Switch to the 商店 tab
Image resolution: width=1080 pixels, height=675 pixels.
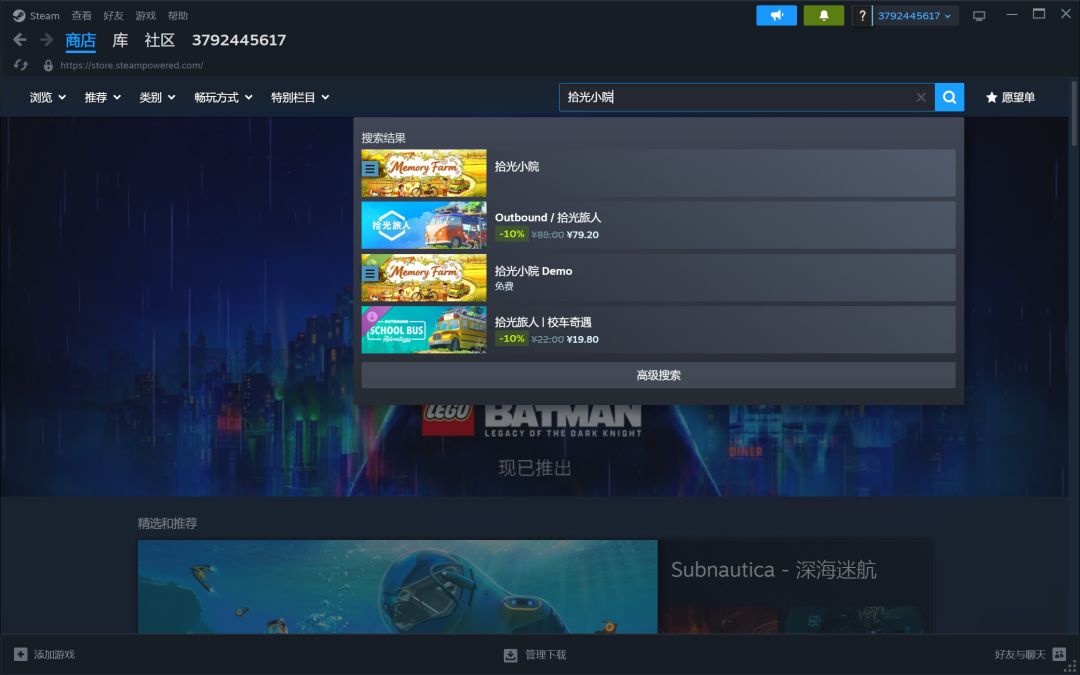click(x=81, y=40)
